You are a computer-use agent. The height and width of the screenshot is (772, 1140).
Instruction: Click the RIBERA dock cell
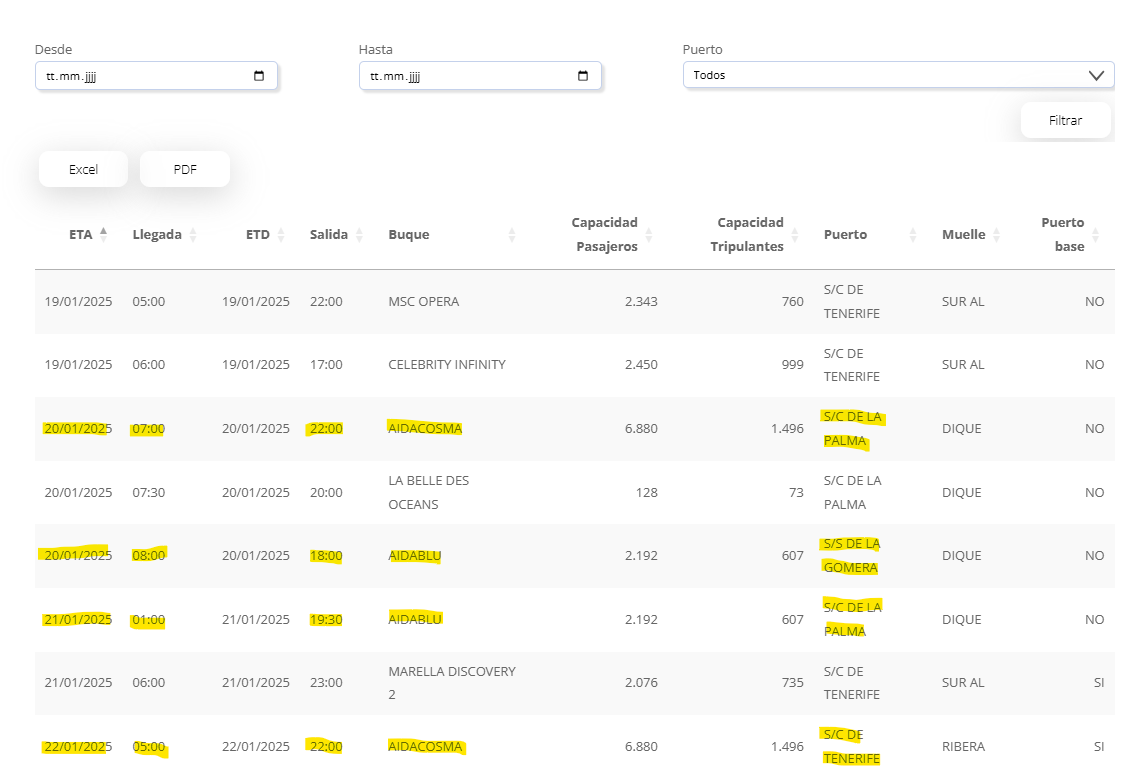(x=963, y=747)
